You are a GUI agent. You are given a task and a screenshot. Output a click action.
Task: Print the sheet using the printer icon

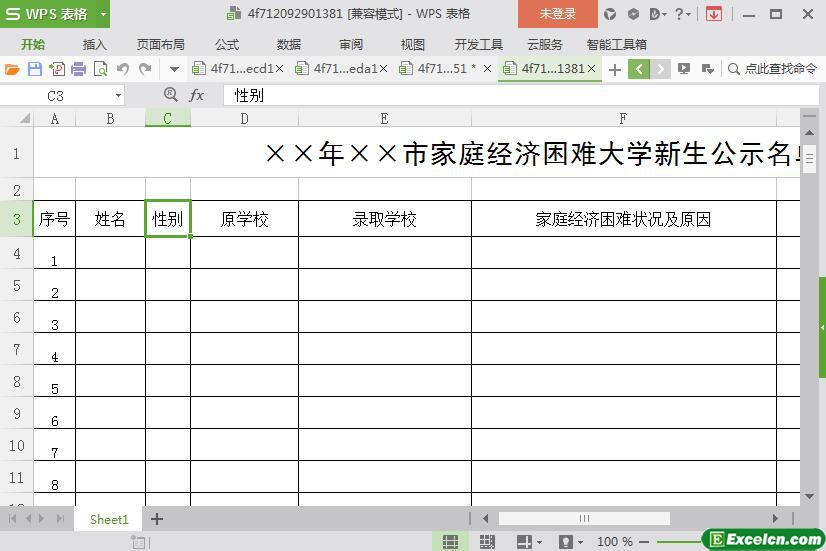(78, 69)
